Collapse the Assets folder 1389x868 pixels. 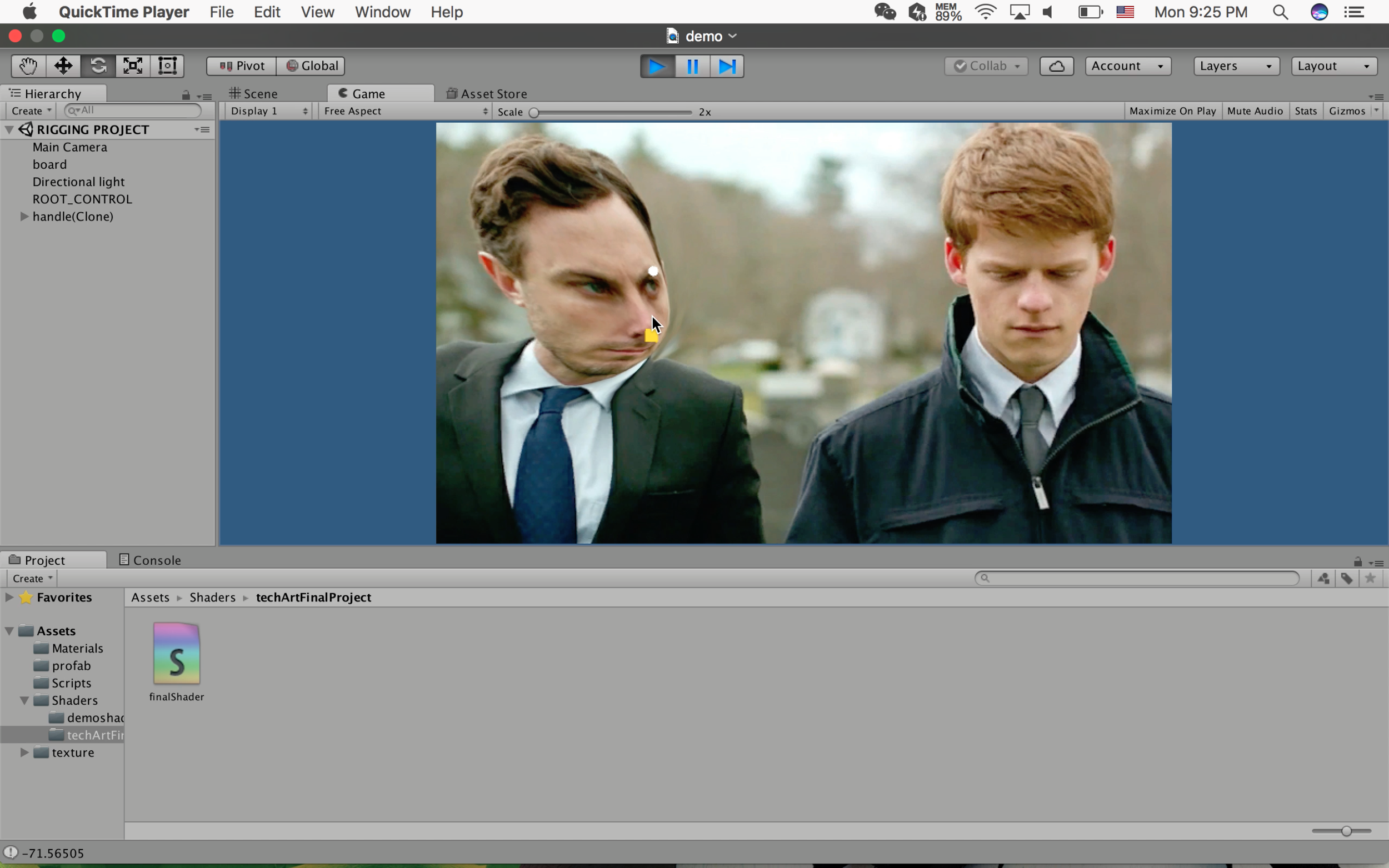(9, 631)
